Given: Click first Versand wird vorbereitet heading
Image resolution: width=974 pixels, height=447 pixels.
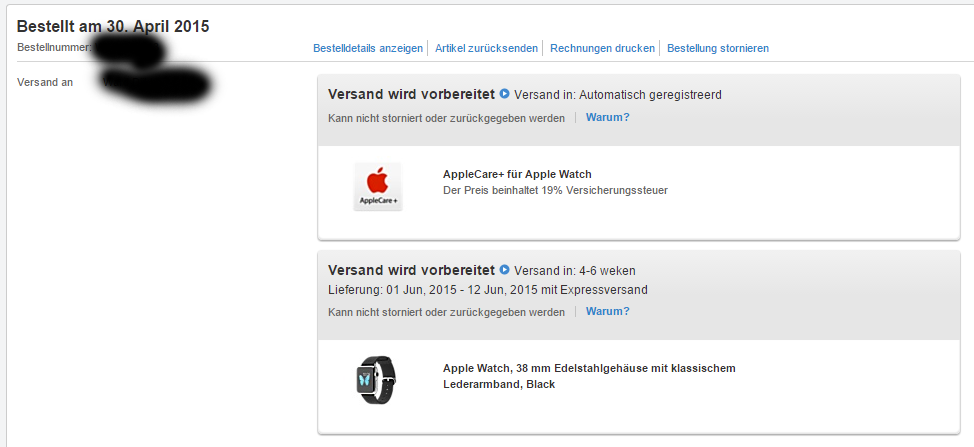Looking at the screenshot, I should pos(411,94).
